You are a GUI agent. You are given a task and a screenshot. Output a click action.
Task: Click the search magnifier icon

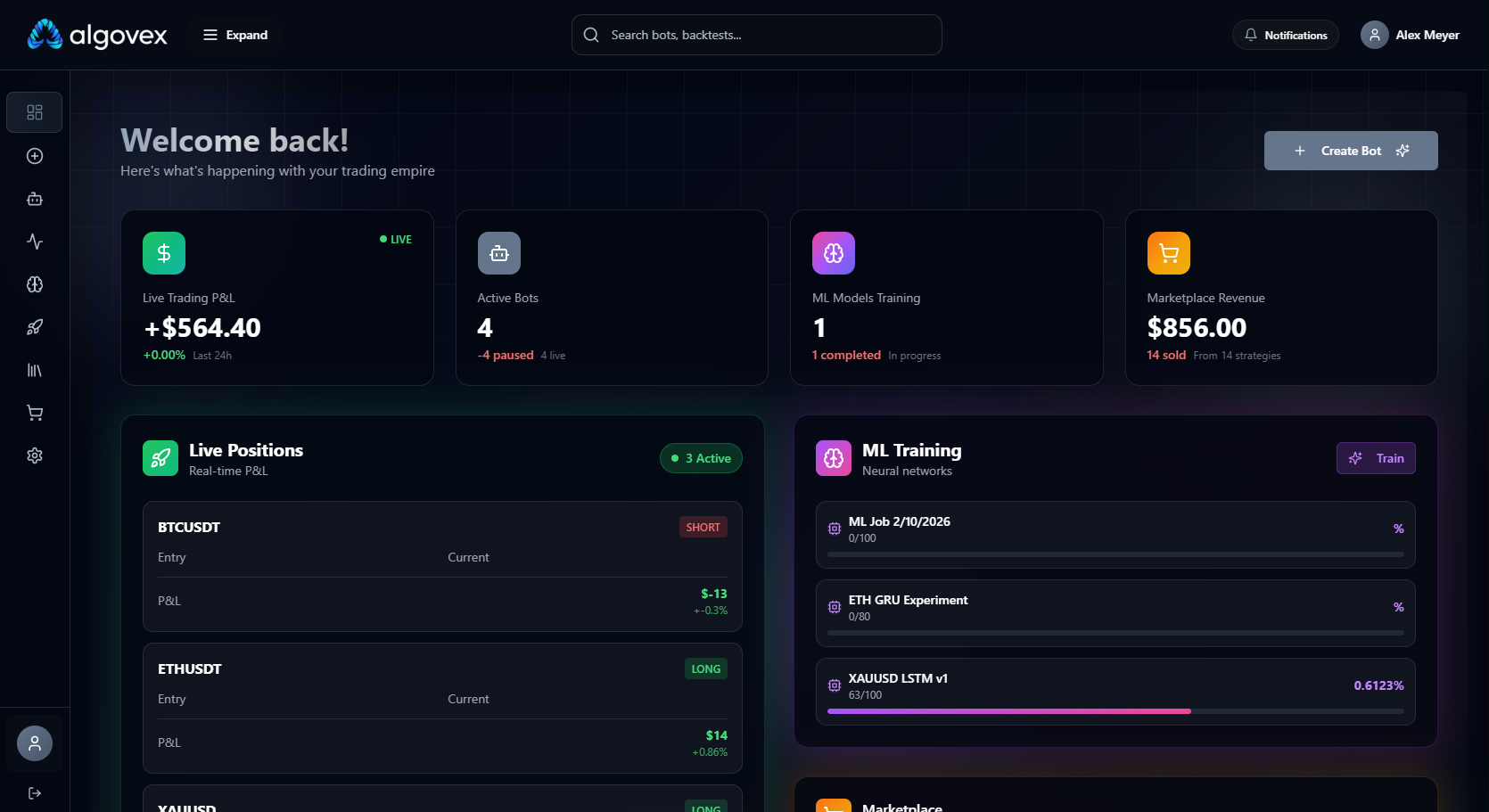click(591, 35)
